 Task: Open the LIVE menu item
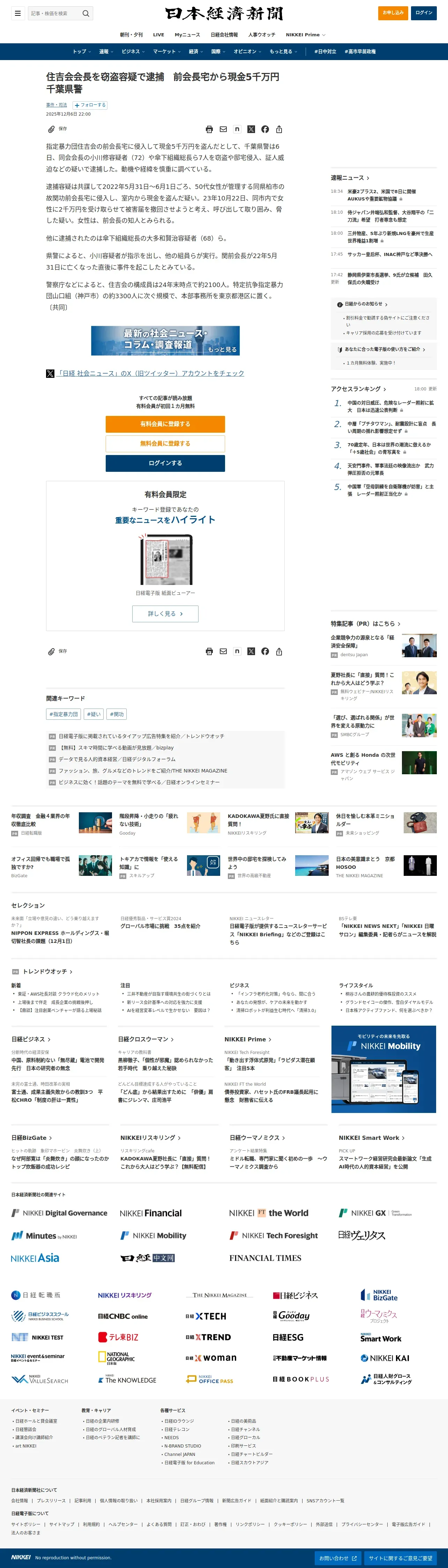pyautogui.click(x=159, y=35)
